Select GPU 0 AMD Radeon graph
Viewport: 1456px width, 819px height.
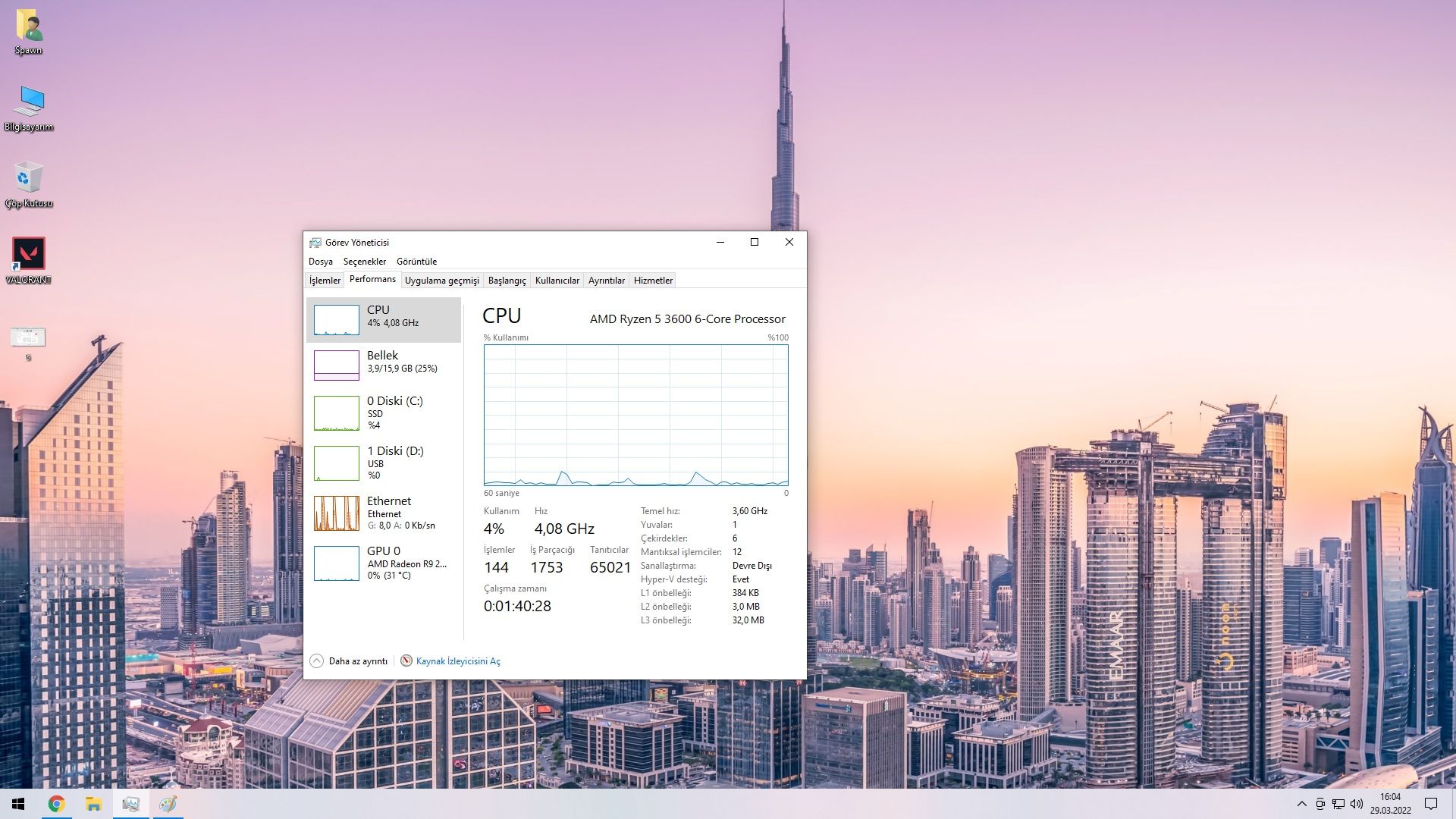[x=337, y=563]
